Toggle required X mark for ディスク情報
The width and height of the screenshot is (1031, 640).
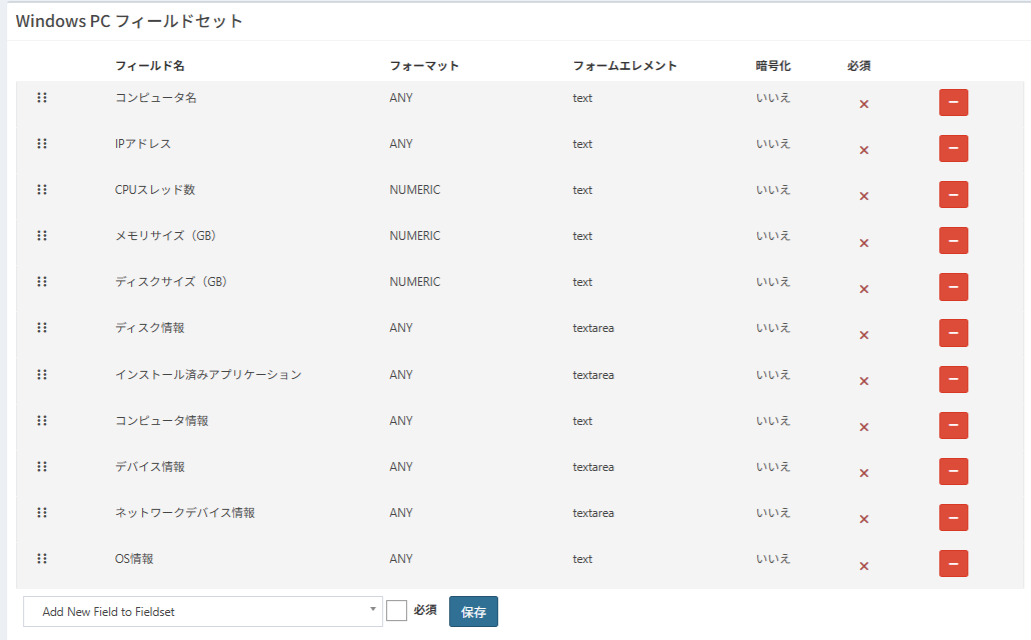[x=864, y=335]
